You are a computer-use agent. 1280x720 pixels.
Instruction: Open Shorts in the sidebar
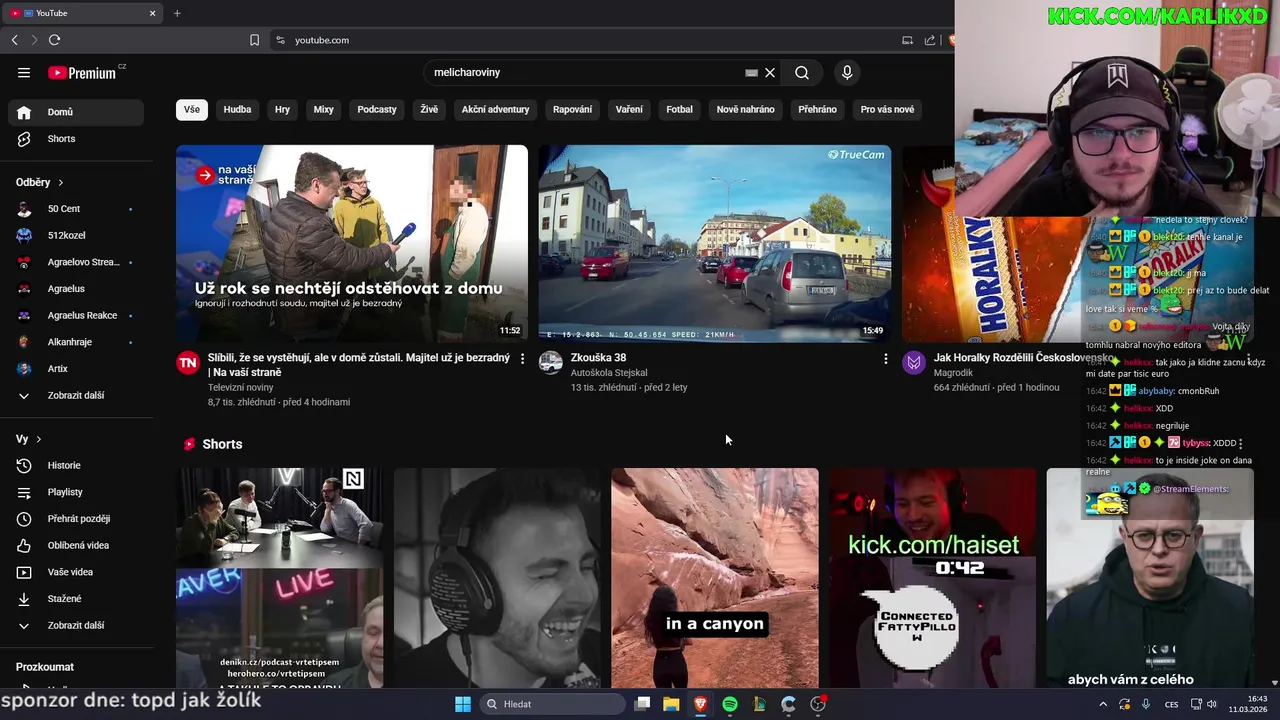click(x=76, y=139)
